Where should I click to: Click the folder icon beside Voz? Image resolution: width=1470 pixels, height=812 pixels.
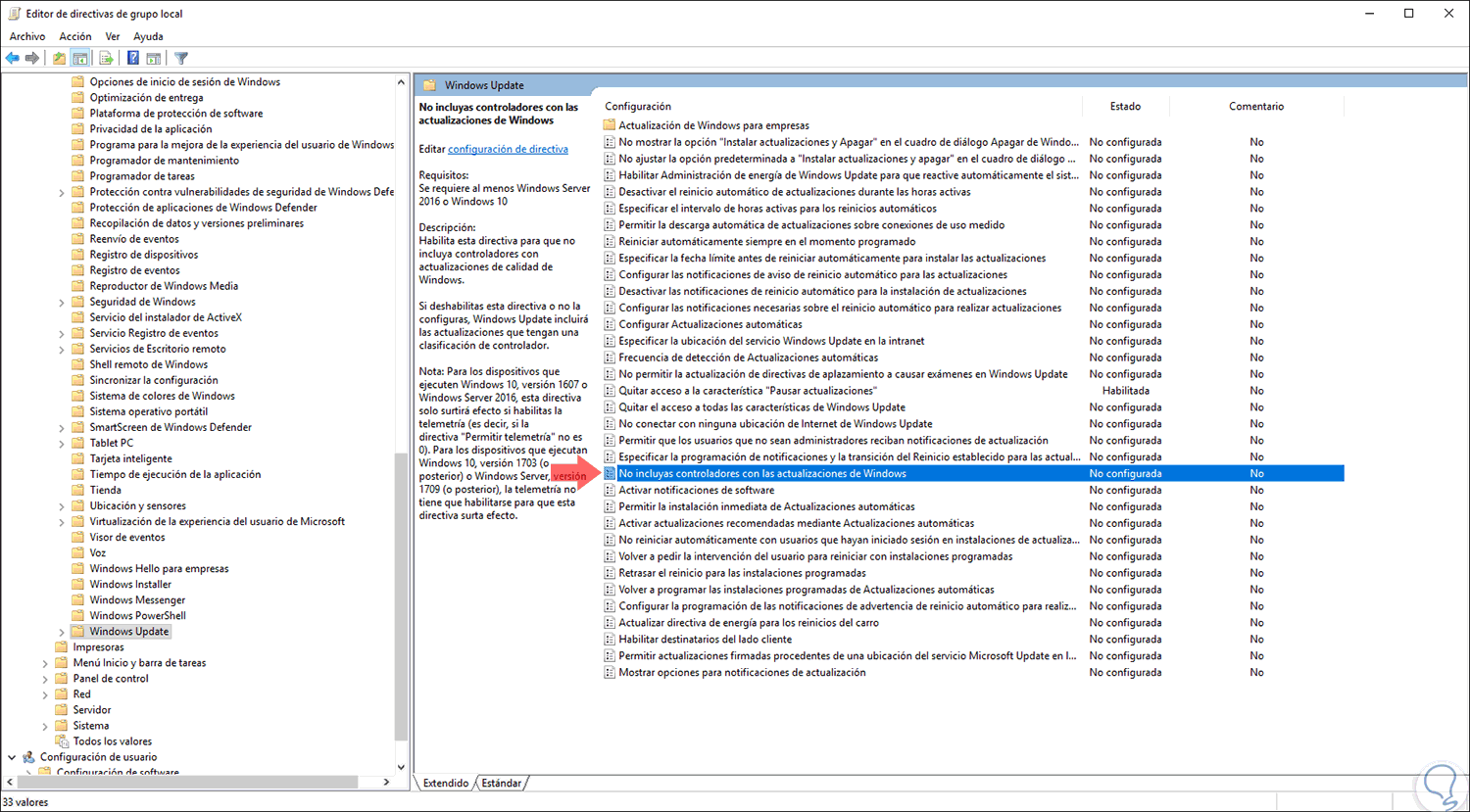pos(78,552)
